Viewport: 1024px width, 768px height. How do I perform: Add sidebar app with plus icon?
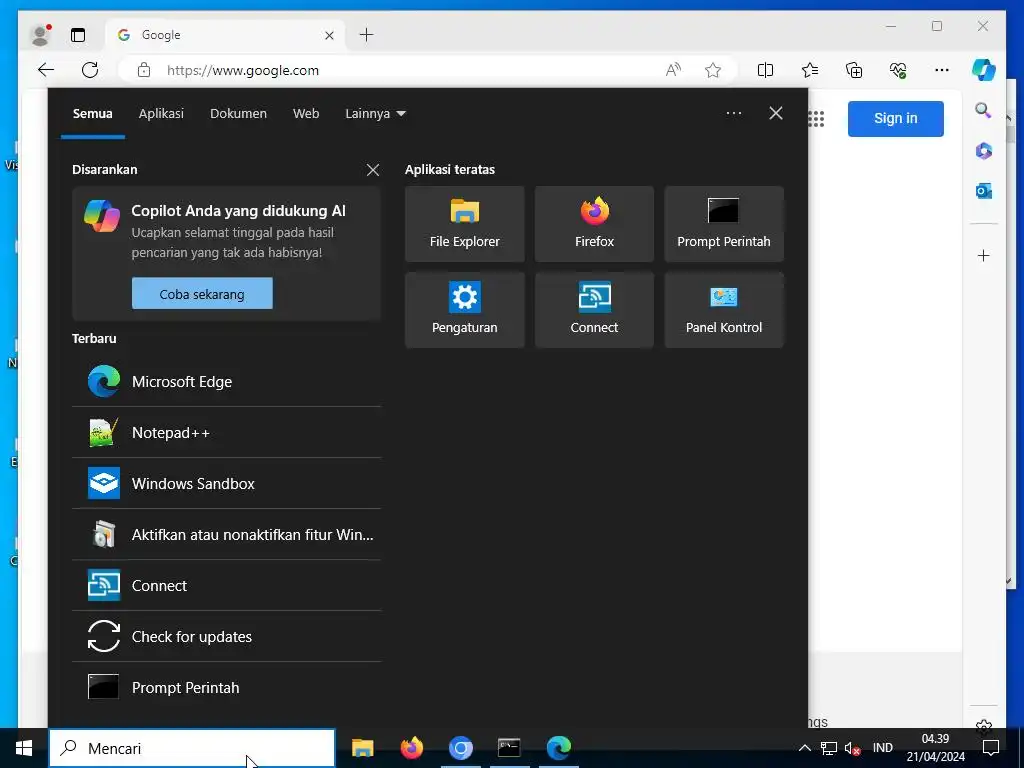coord(983,255)
